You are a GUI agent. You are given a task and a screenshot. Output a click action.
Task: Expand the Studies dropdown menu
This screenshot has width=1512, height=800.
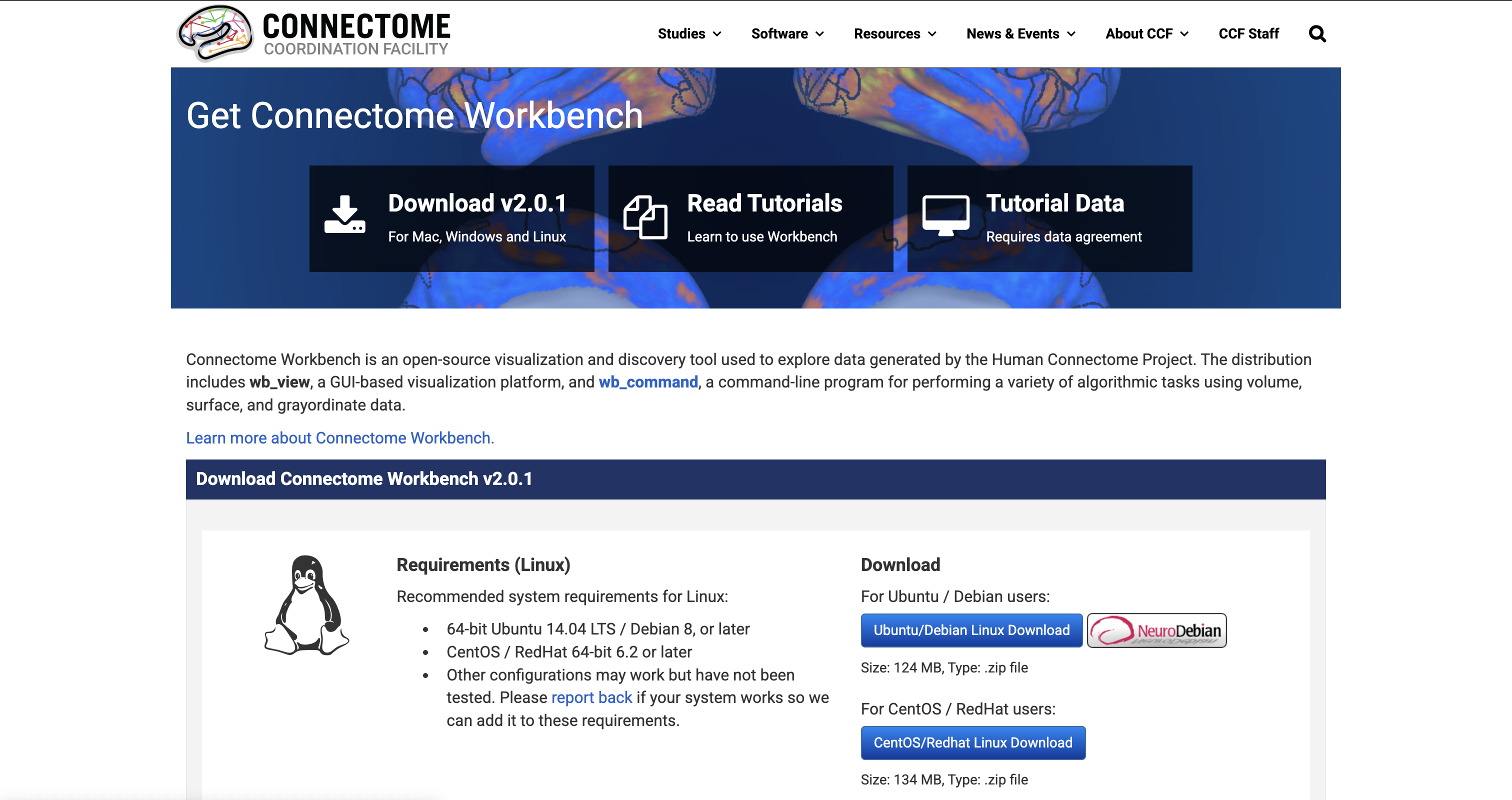pyautogui.click(x=689, y=34)
